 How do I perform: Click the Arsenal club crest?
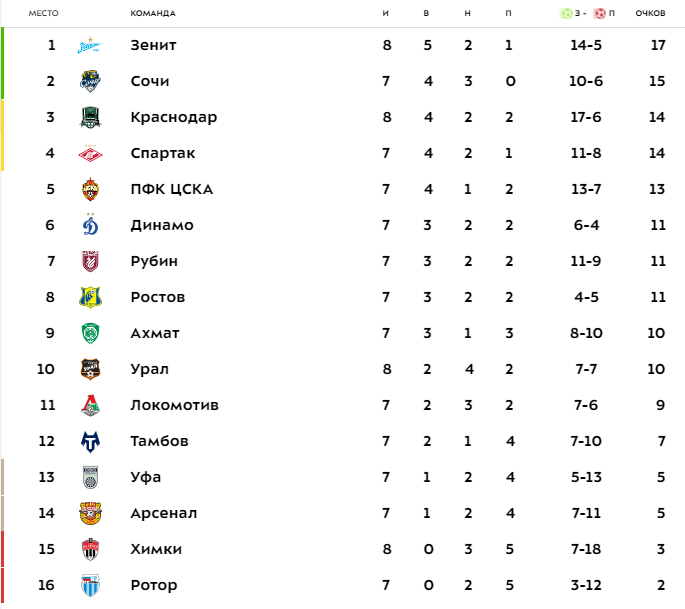(90, 513)
